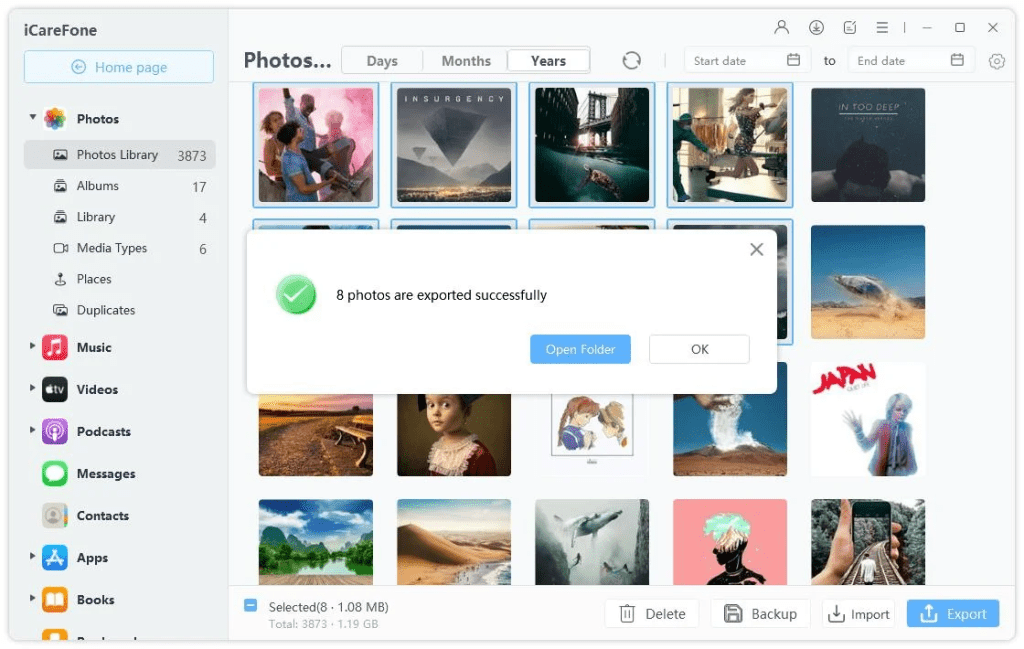1024x649 pixels.
Task: Click the Selected(8 · 1.08 MB) text
Action: coord(328,607)
